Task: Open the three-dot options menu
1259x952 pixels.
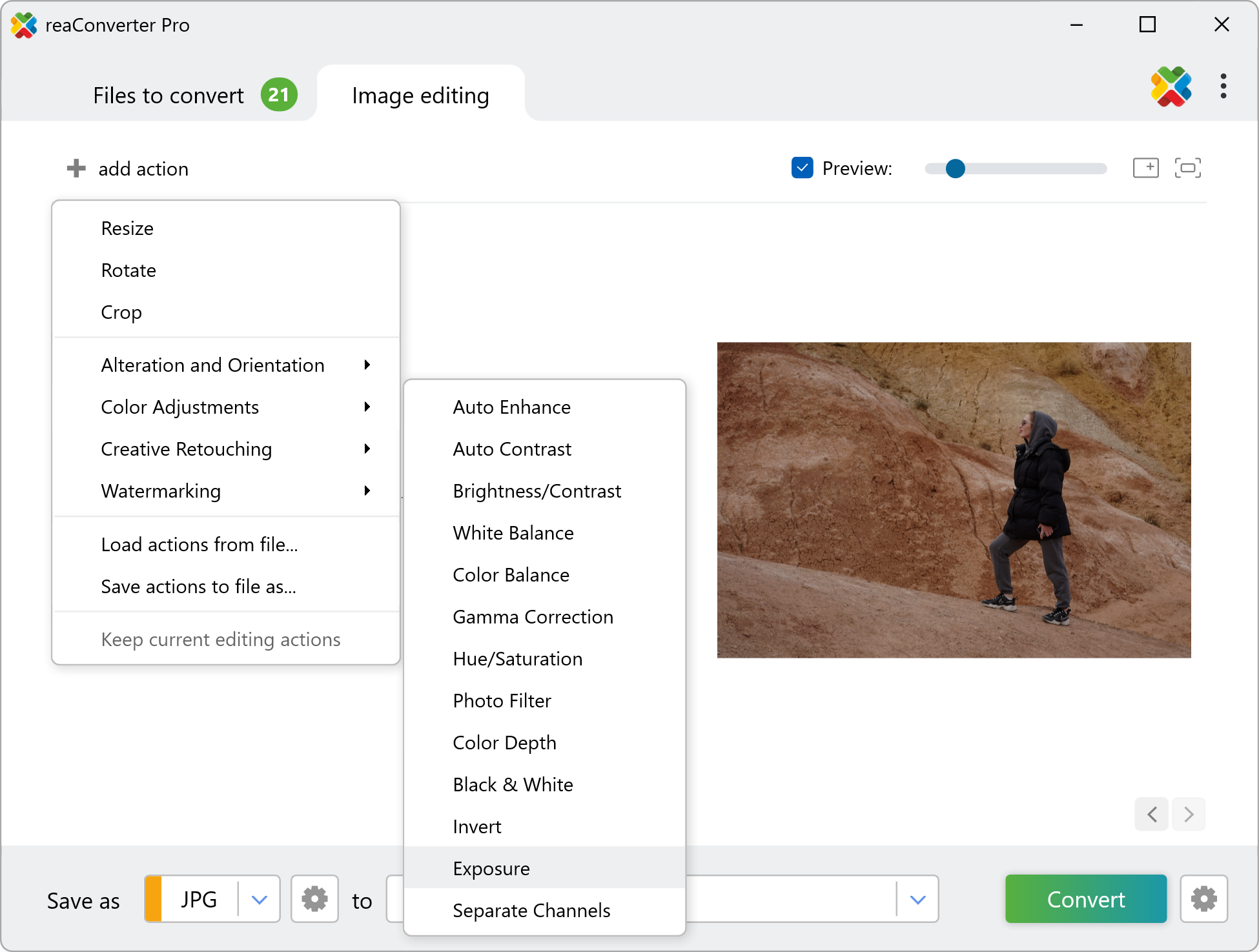Action: (x=1223, y=86)
